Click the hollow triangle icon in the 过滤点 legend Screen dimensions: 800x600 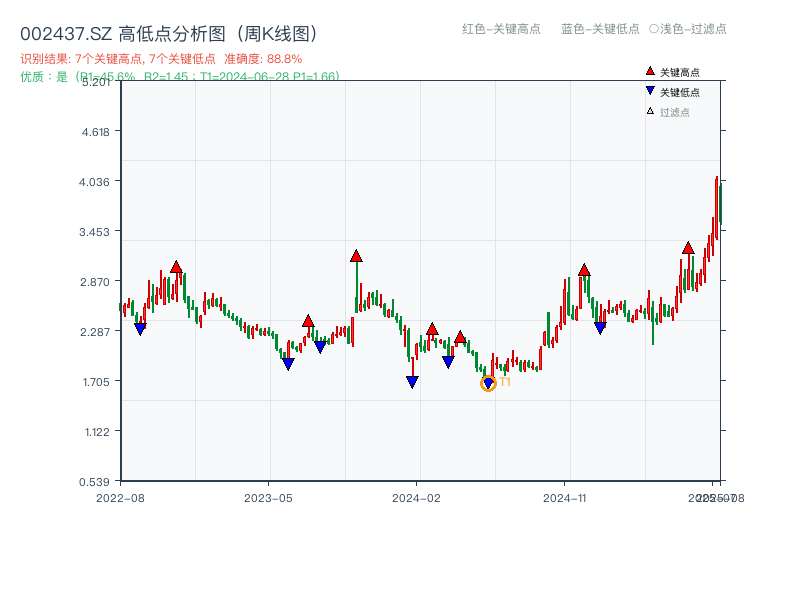[650, 111]
